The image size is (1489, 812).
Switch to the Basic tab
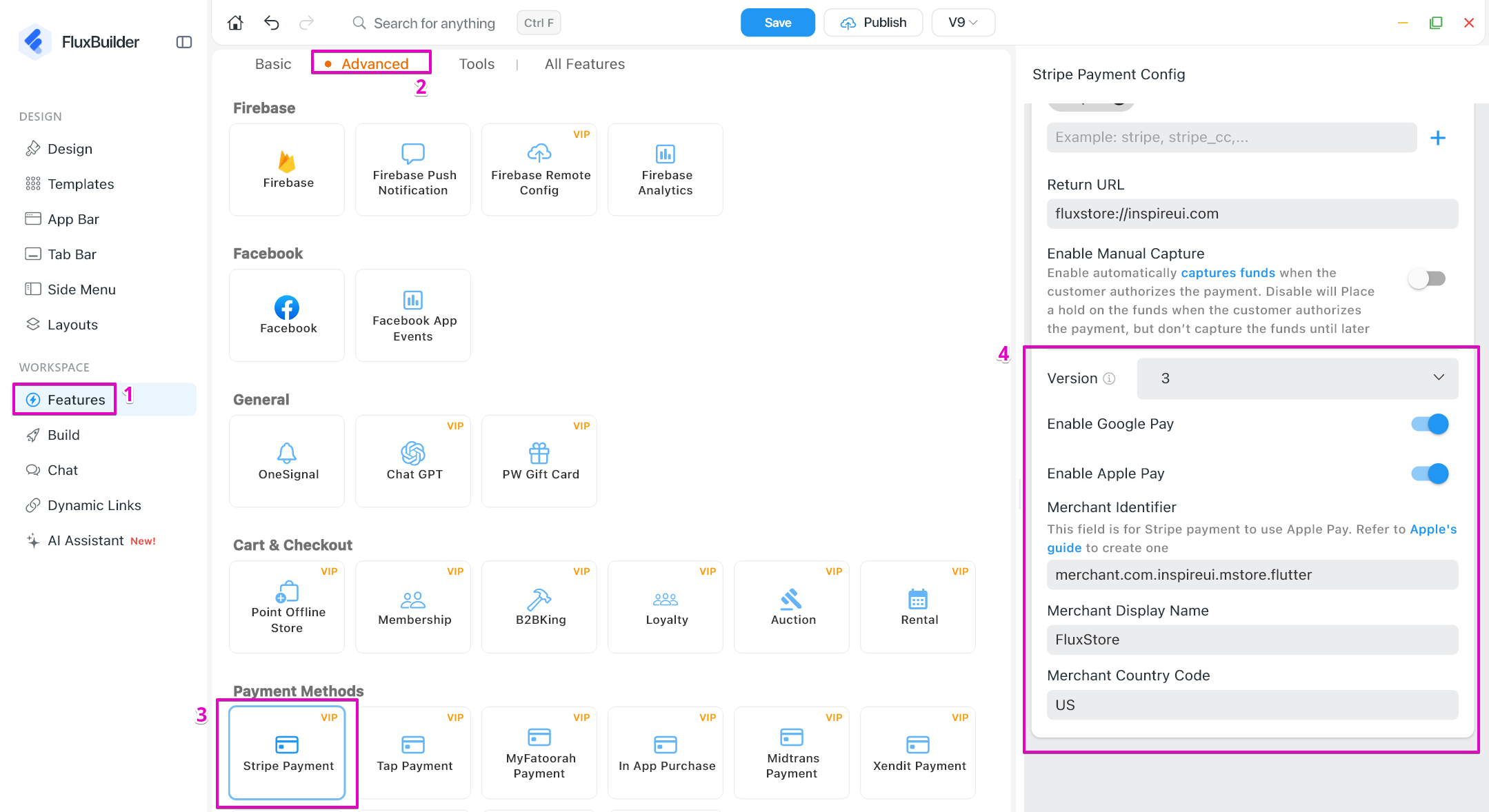click(x=273, y=64)
